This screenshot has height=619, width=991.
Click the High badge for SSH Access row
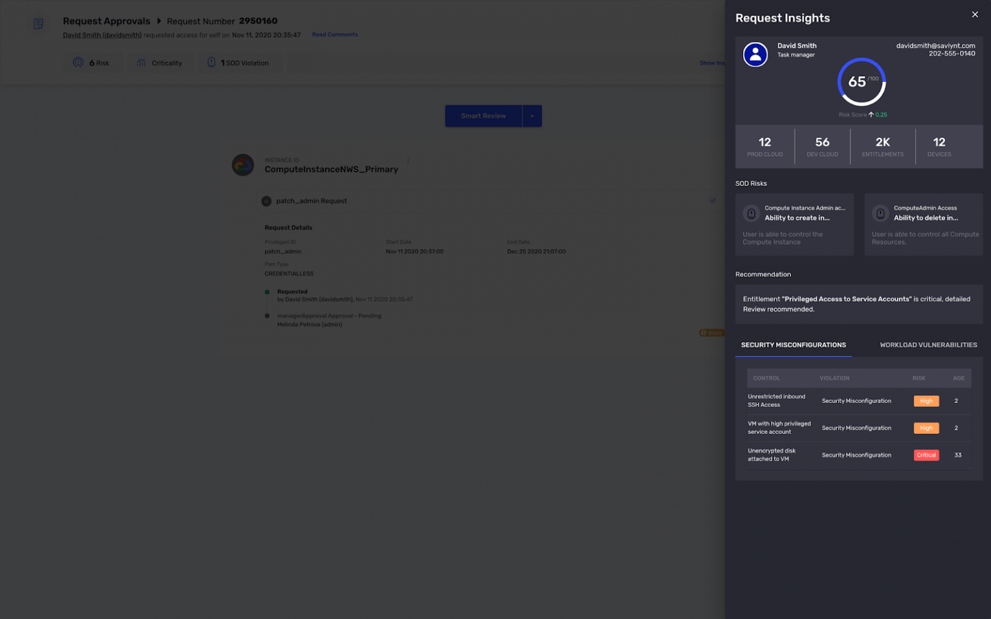click(926, 401)
